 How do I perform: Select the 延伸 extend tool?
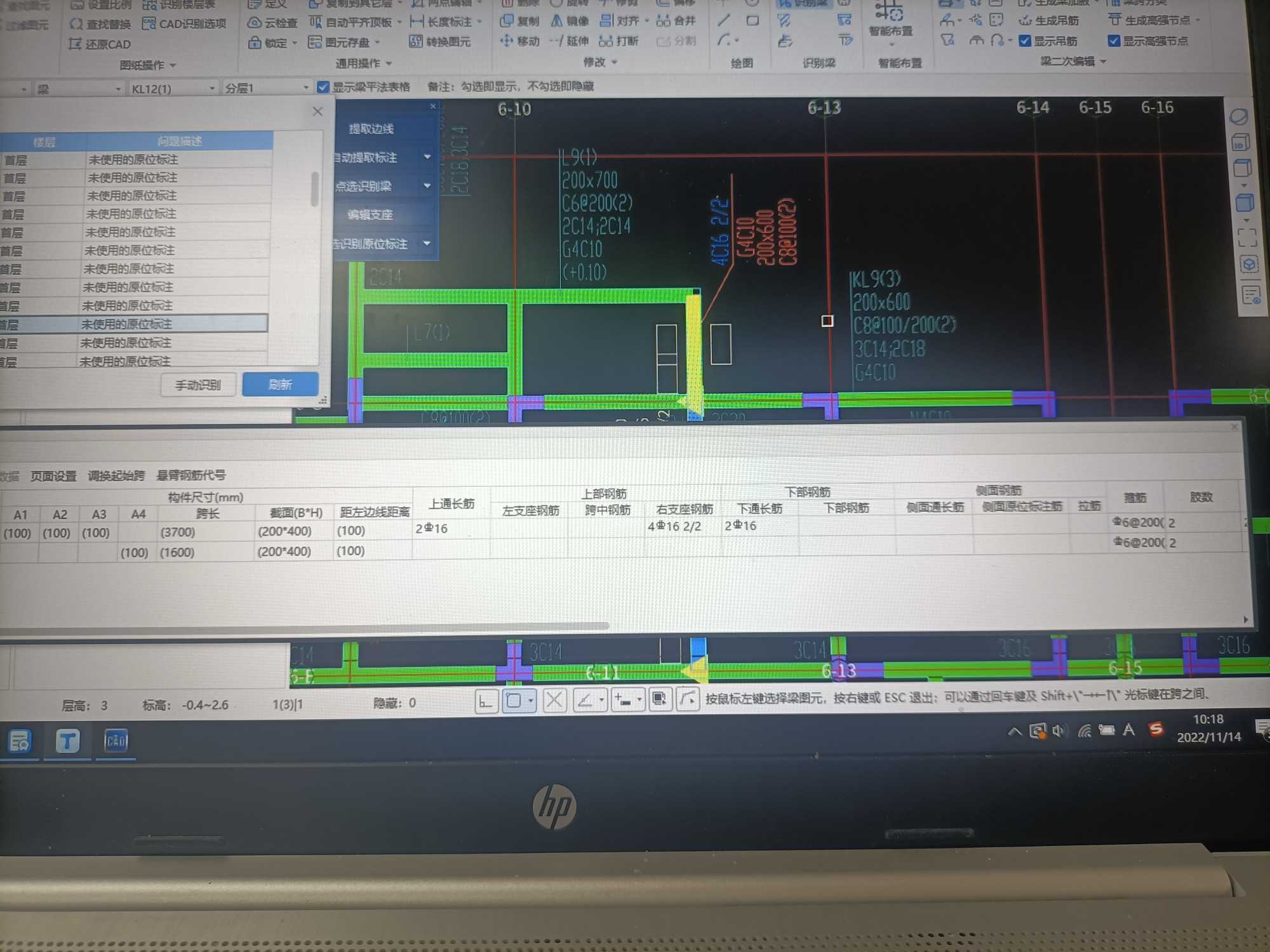click(570, 41)
